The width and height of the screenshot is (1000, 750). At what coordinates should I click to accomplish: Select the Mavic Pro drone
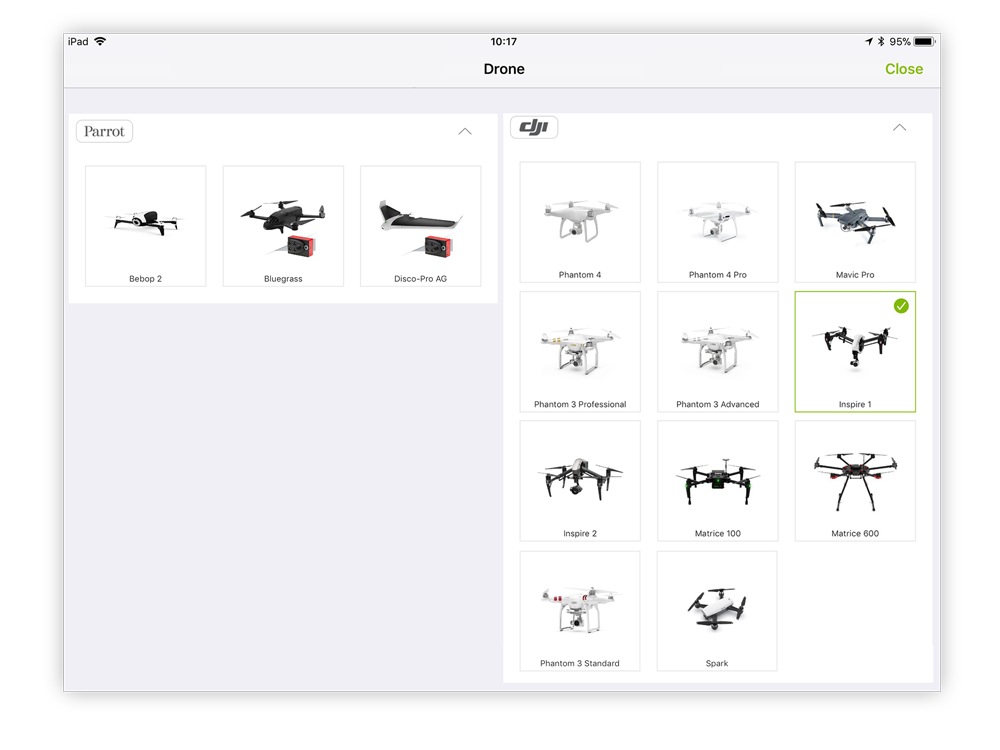pos(855,222)
